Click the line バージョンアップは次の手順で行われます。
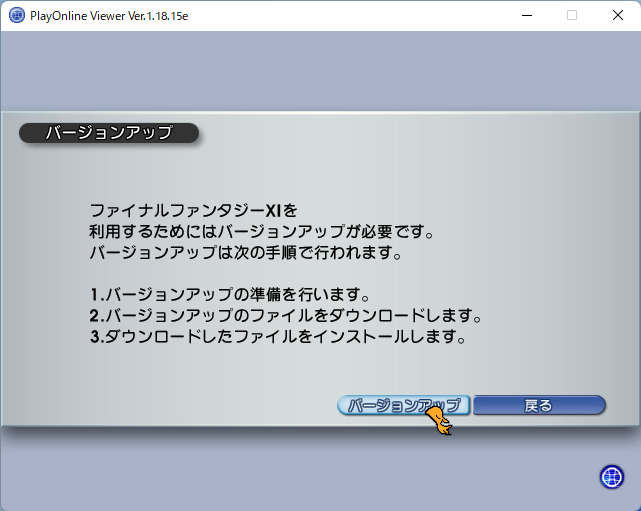The image size is (641, 511). pos(246,253)
